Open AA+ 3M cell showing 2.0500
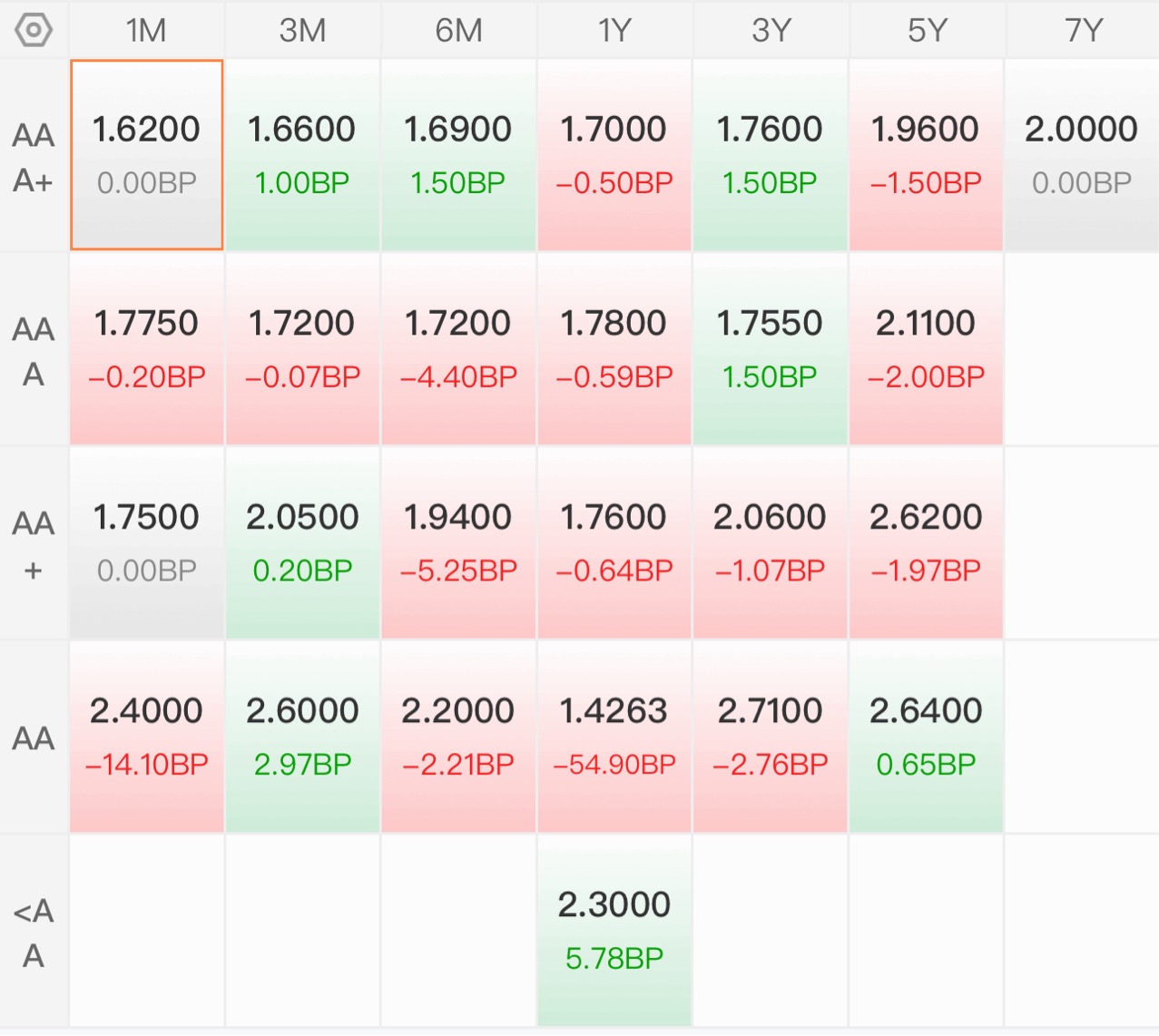The image size is (1159, 1036). 302,543
